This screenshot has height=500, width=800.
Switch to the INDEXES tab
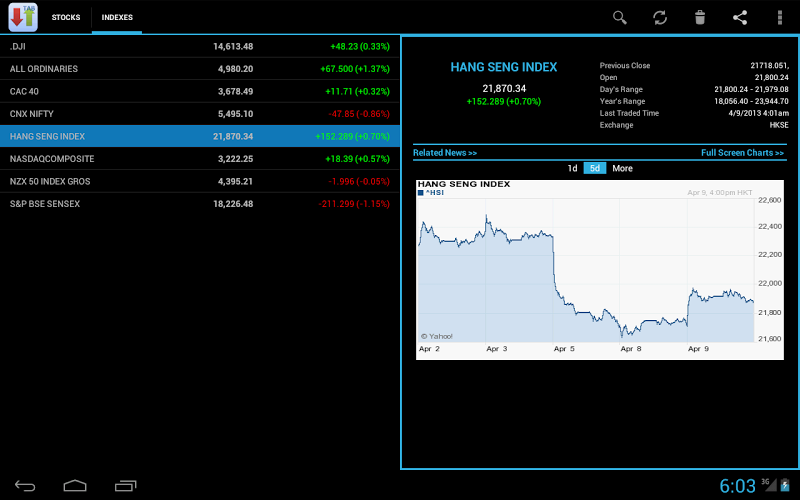[117, 17]
